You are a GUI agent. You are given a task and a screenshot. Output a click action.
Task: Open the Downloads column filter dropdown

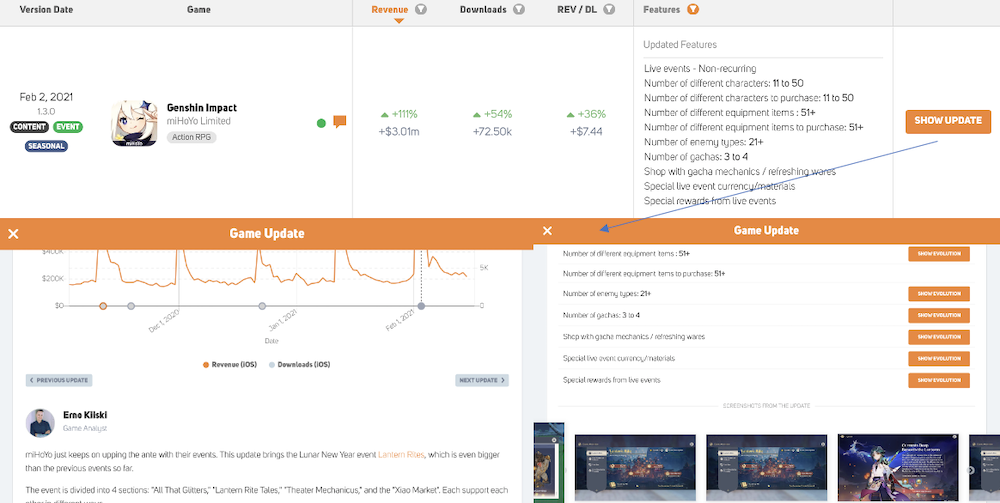coord(519,10)
